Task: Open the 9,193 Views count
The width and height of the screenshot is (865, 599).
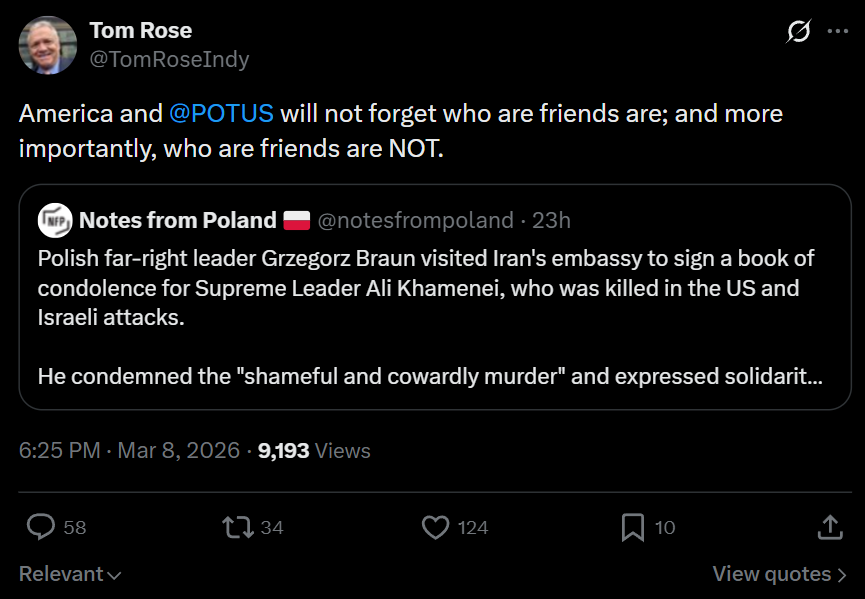Action: 313,451
